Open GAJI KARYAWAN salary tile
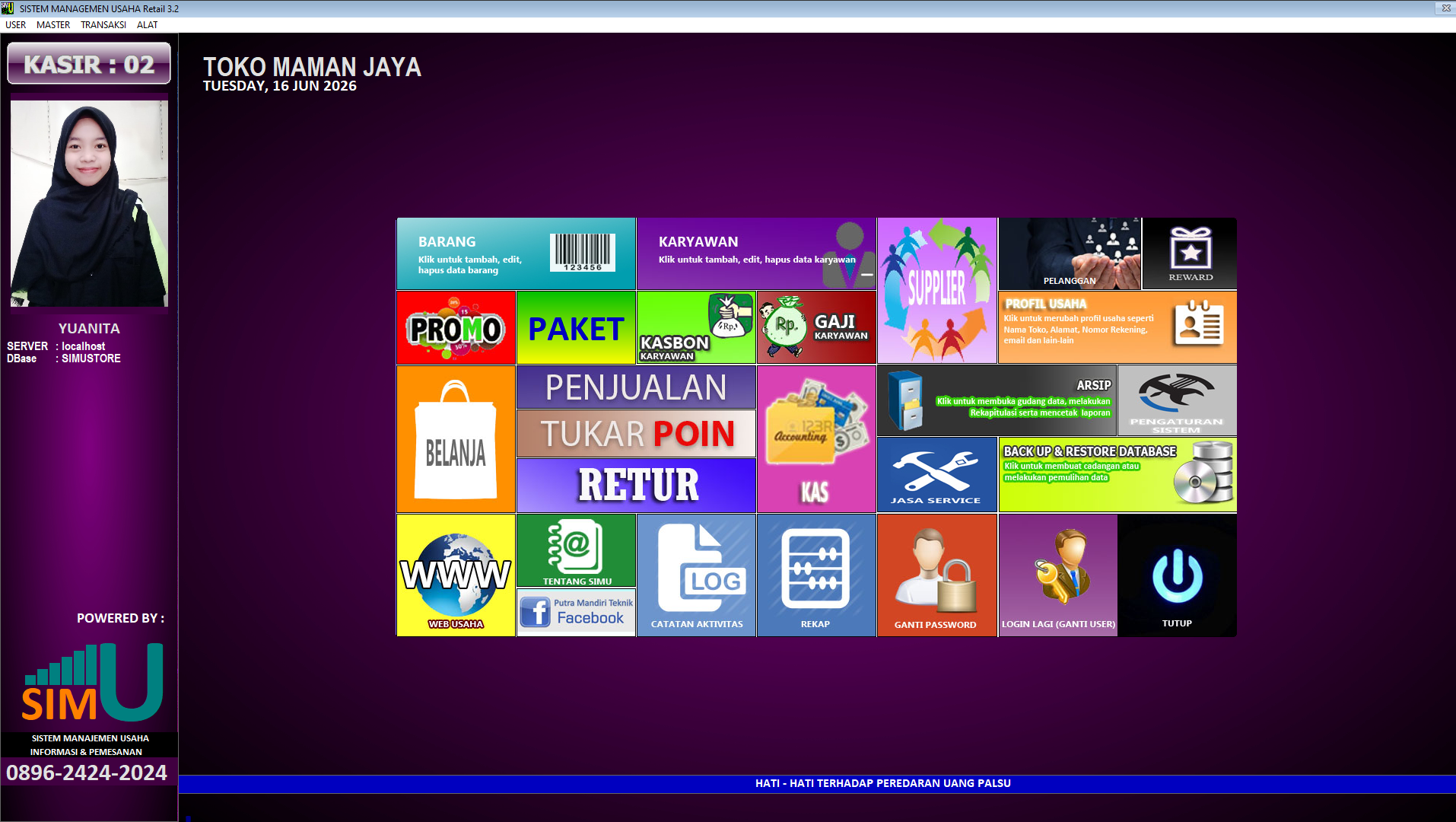The width and height of the screenshot is (1456, 822). (x=816, y=327)
